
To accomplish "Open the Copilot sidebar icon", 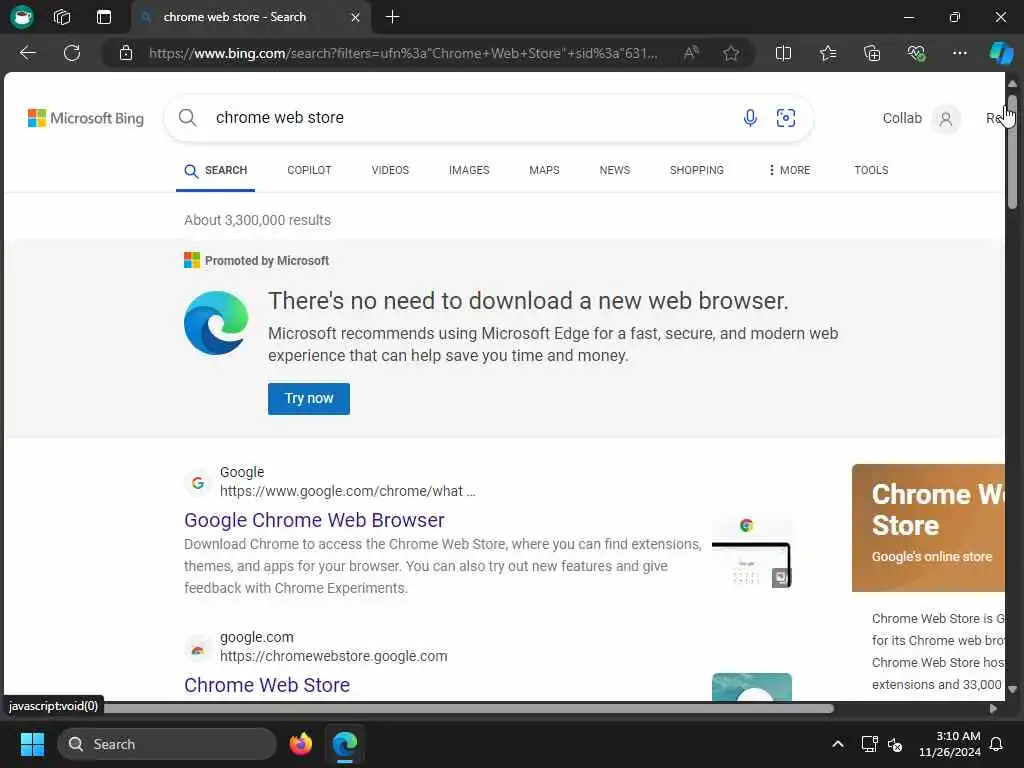I will [1001, 53].
